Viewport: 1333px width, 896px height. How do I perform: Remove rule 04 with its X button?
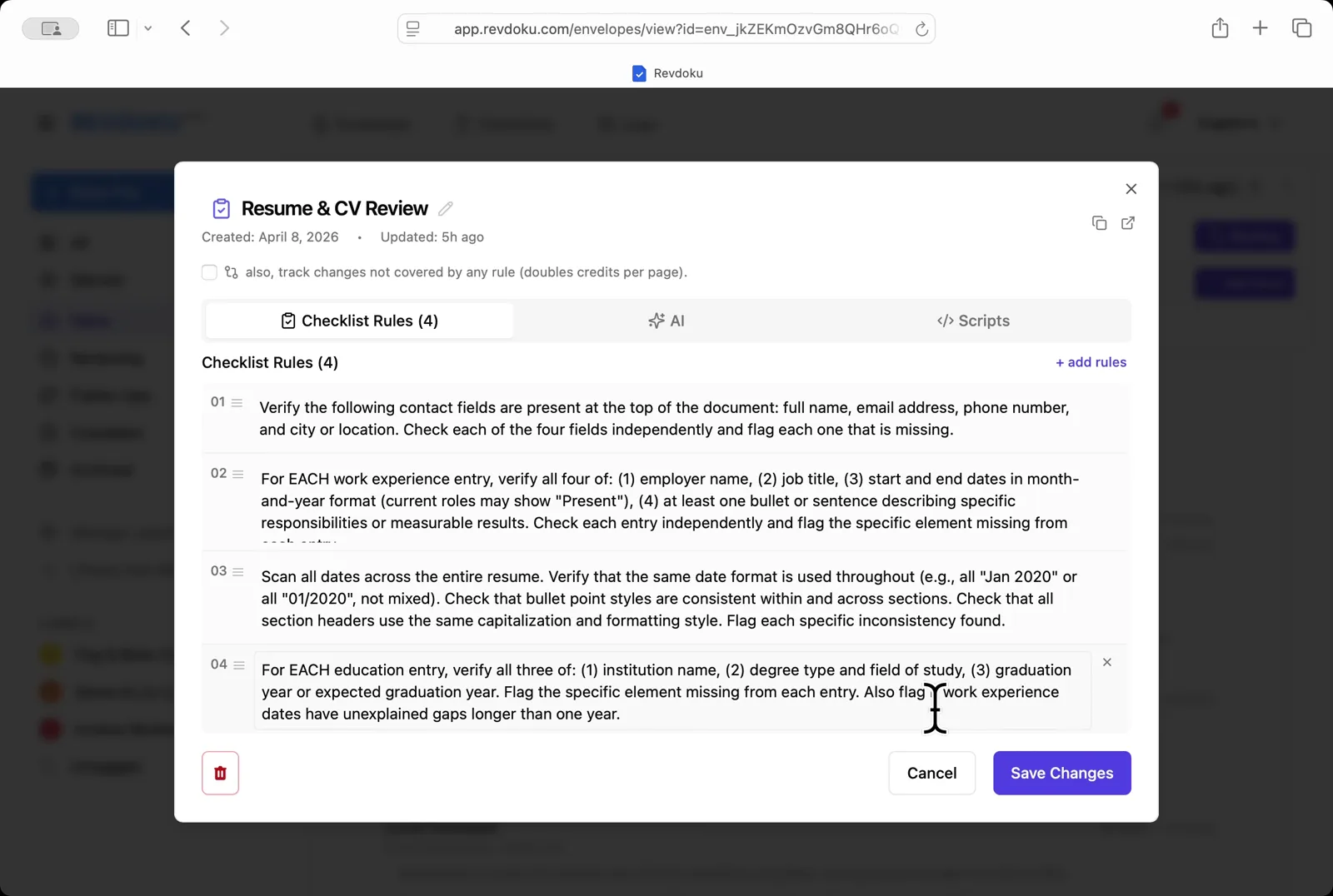[x=1107, y=662]
